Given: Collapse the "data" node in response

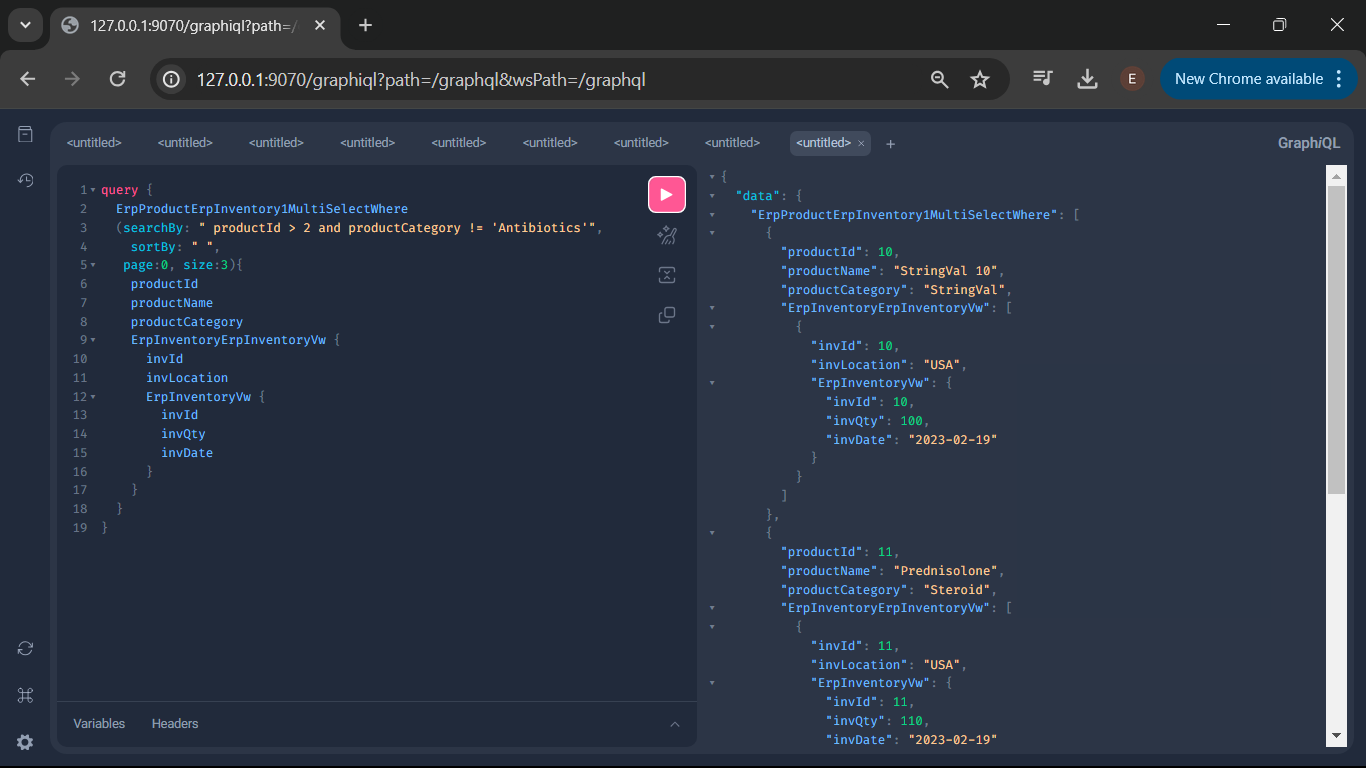Looking at the screenshot, I should click(712, 196).
